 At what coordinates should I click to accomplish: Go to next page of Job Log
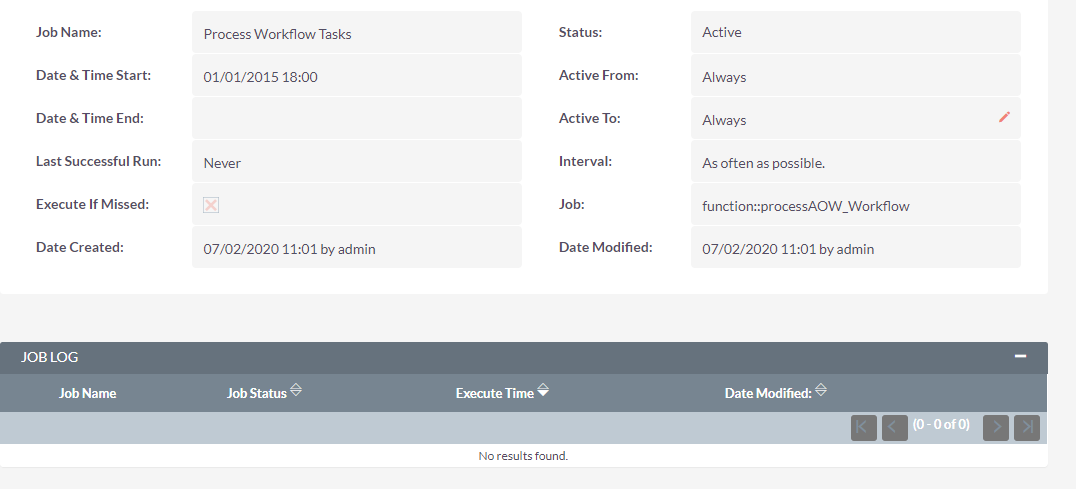[x=995, y=428]
